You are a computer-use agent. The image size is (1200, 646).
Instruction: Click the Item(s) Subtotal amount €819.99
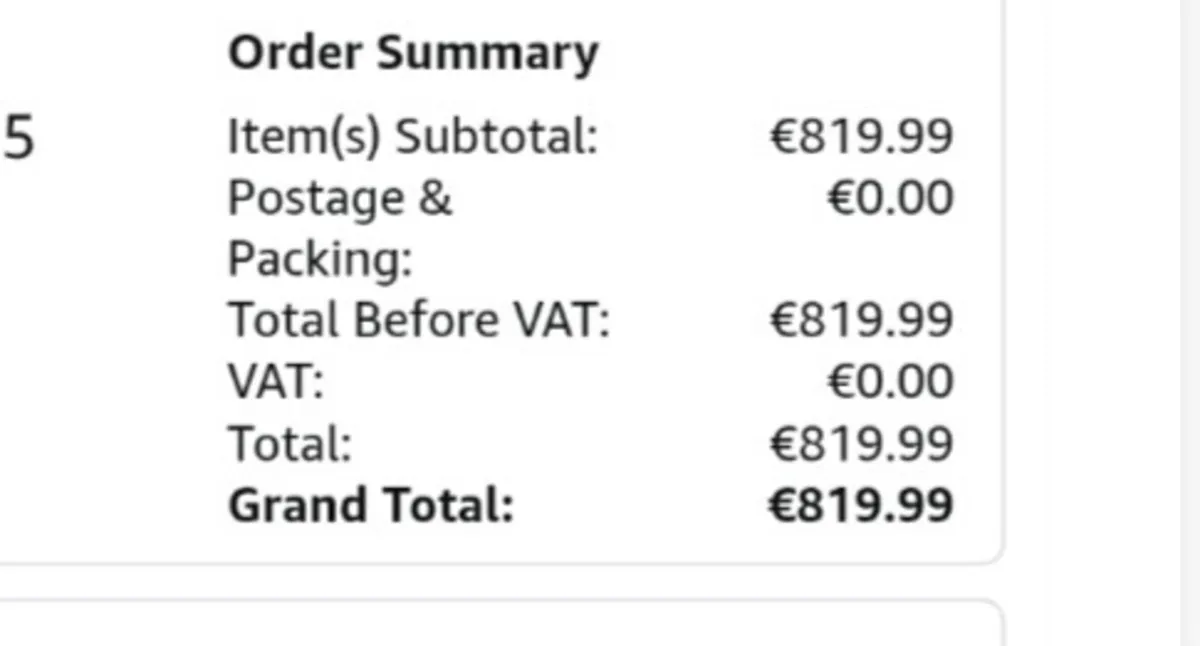click(861, 137)
